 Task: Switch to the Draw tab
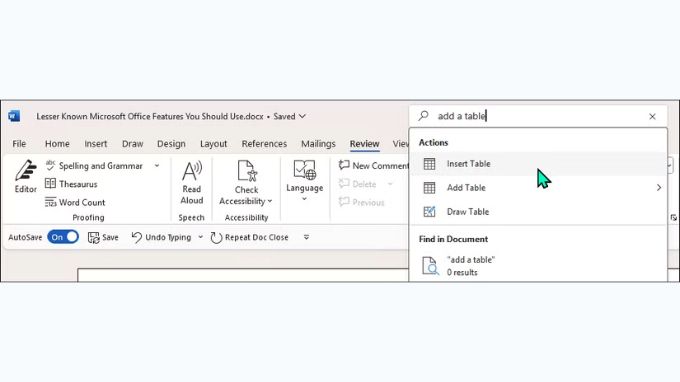[x=133, y=144]
